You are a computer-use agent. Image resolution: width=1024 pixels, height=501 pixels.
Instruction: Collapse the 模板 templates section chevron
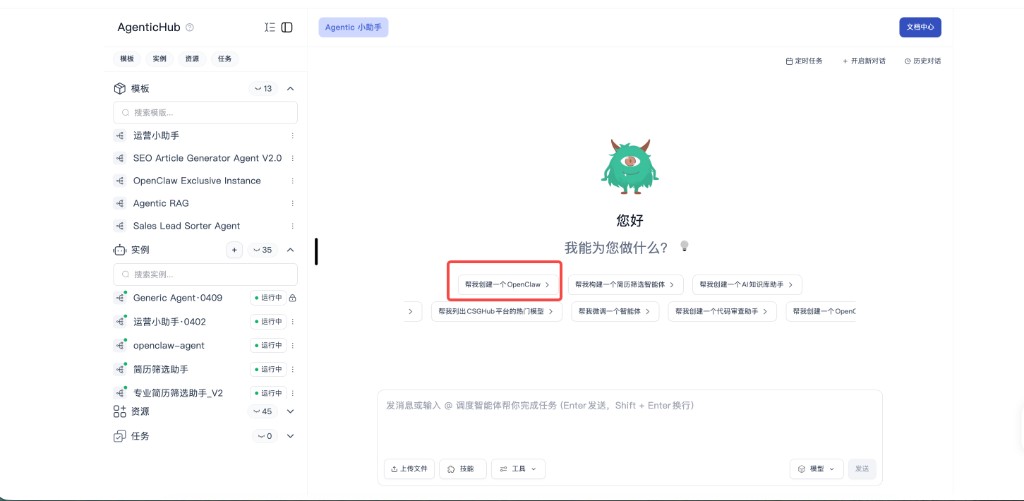point(290,89)
